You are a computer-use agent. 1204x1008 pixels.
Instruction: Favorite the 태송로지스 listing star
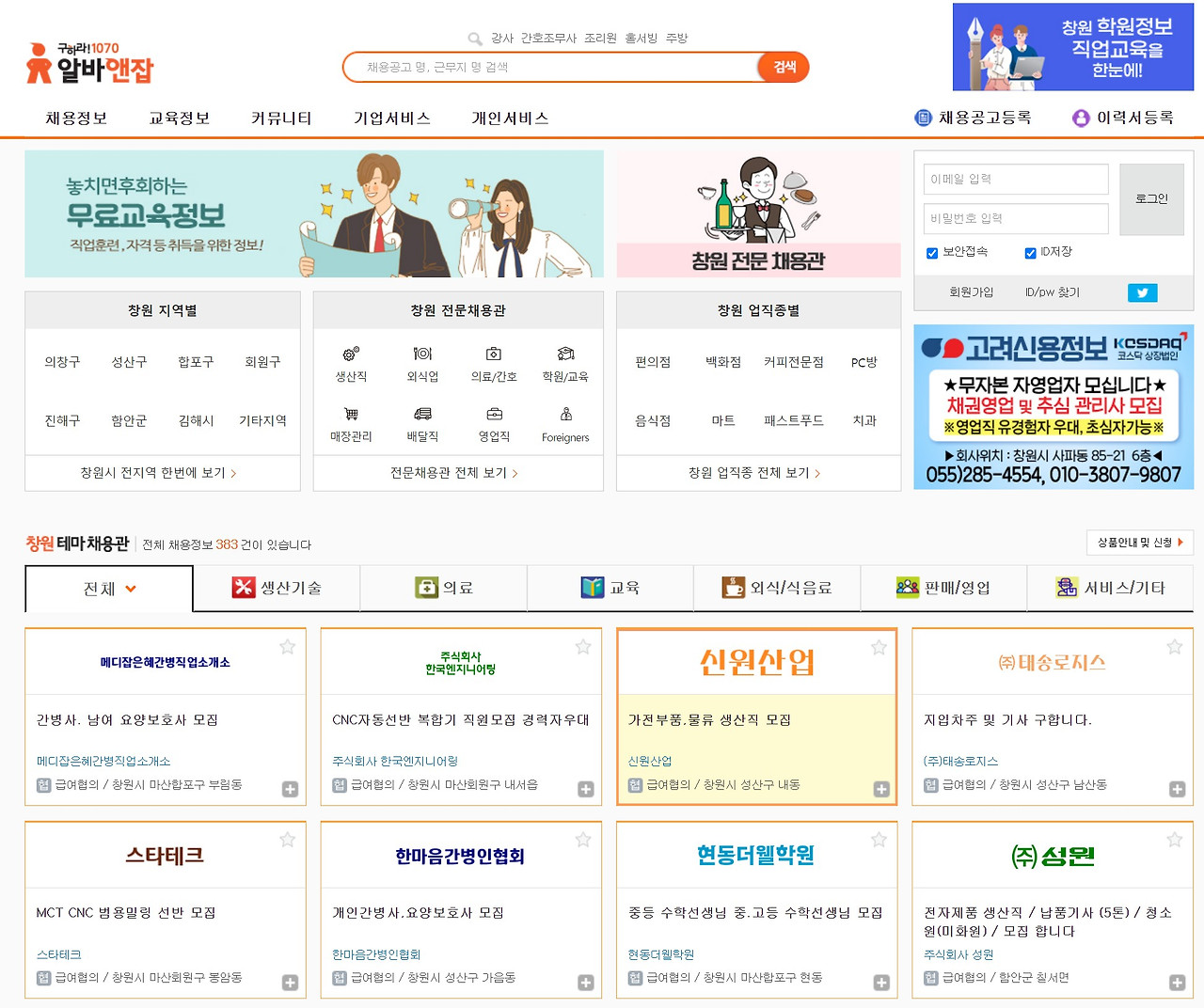tap(1175, 647)
